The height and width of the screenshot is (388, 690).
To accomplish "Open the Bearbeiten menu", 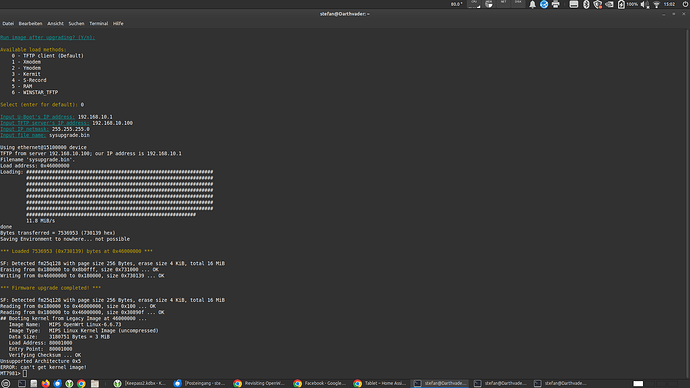I will 30,24.
